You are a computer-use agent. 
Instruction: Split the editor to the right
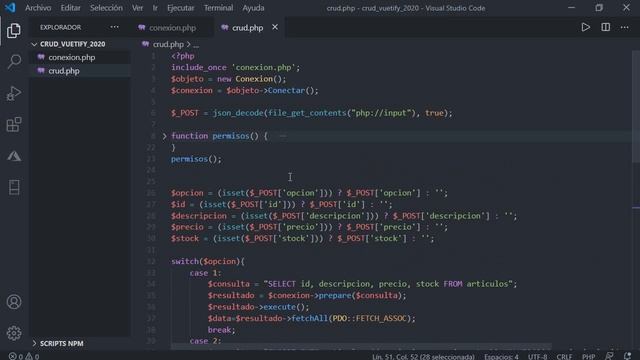coord(606,27)
